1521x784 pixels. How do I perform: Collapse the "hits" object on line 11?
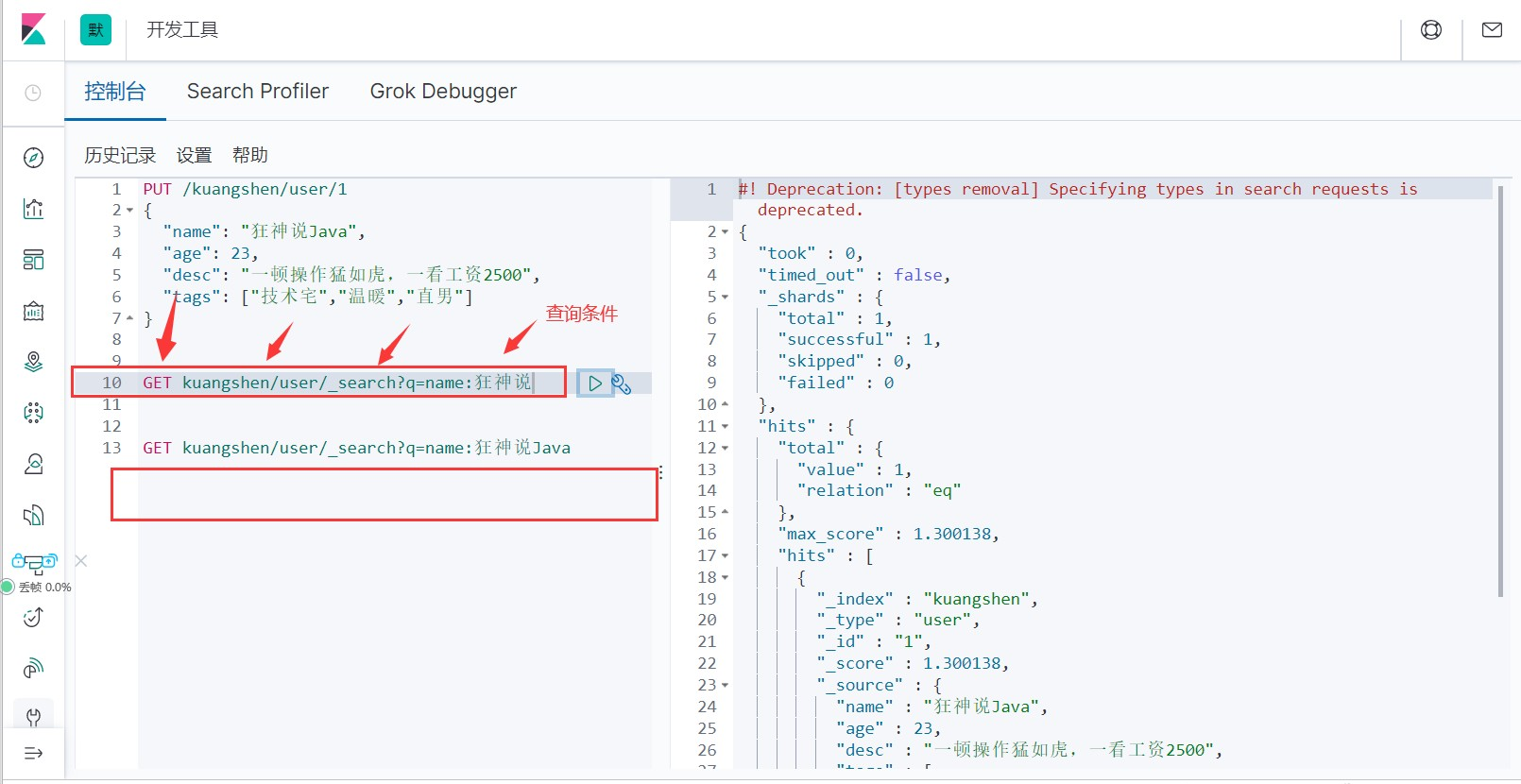click(x=725, y=427)
